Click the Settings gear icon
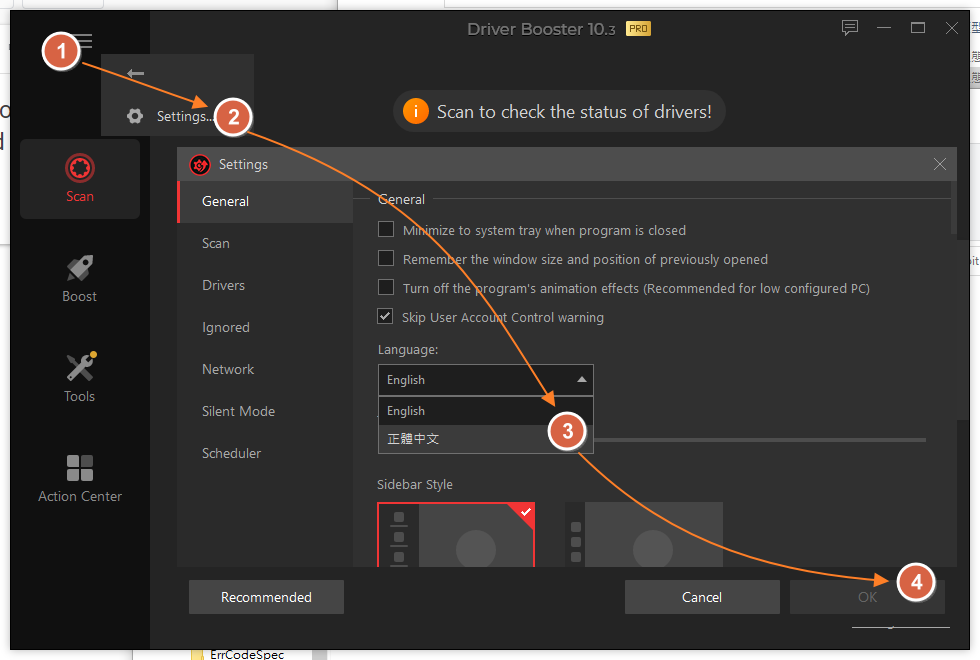980x660 pixels. (135, 116)
